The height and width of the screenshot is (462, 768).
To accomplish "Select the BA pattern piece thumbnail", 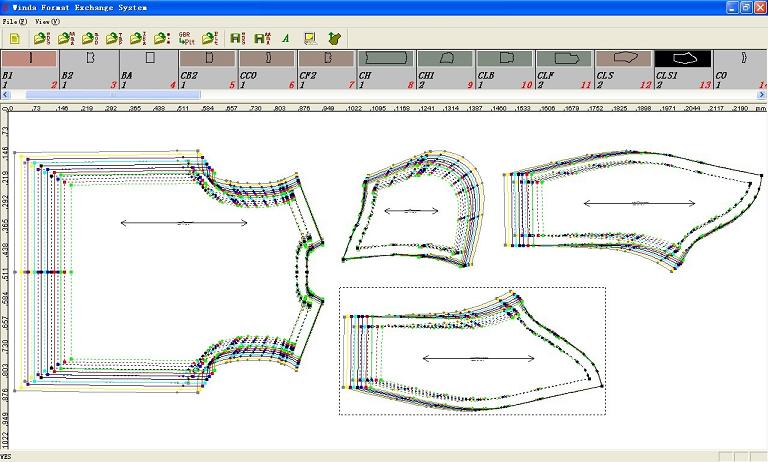I will (148, 59).
